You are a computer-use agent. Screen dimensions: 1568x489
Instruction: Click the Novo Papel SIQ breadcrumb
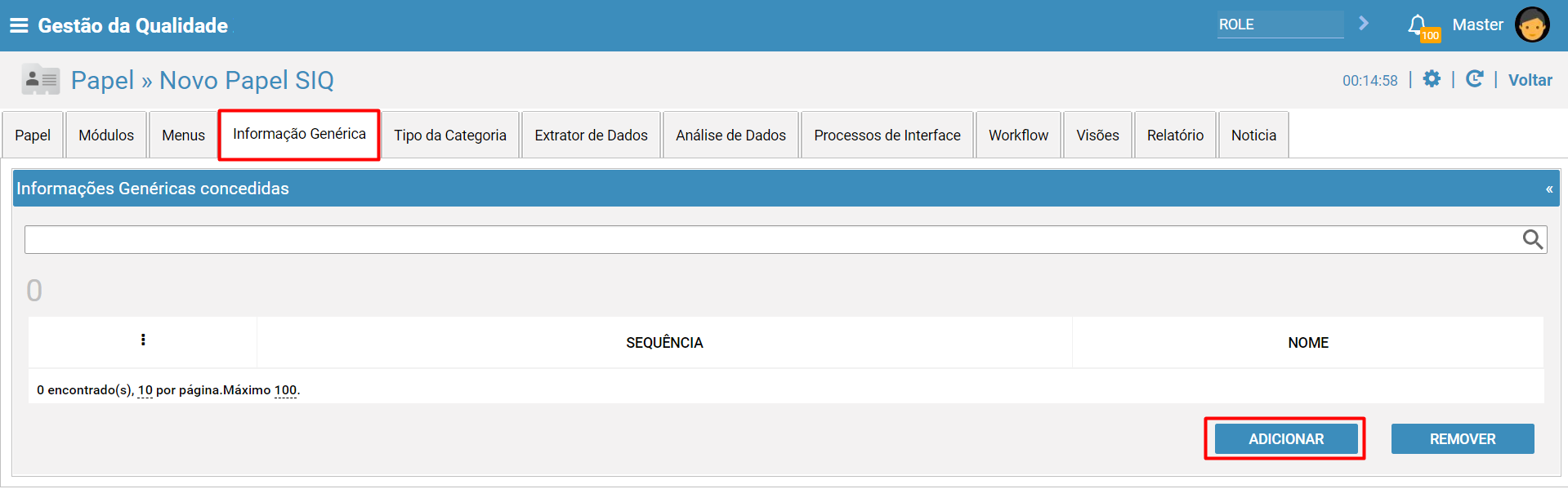point(247,80)
